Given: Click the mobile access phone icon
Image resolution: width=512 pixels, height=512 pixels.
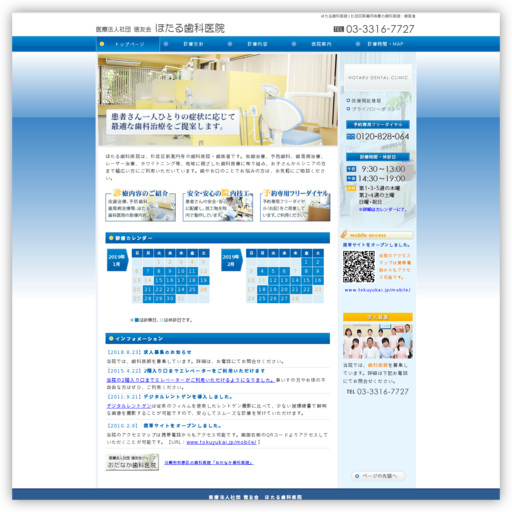Looking at the screenshot, I should click(x=344, y=234).
